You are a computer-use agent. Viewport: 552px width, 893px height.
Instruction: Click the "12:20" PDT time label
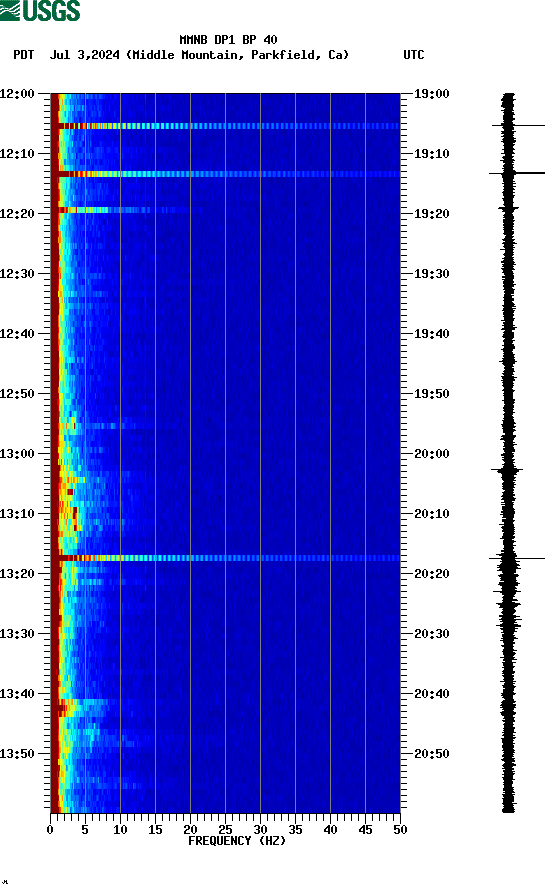[17, 214]
